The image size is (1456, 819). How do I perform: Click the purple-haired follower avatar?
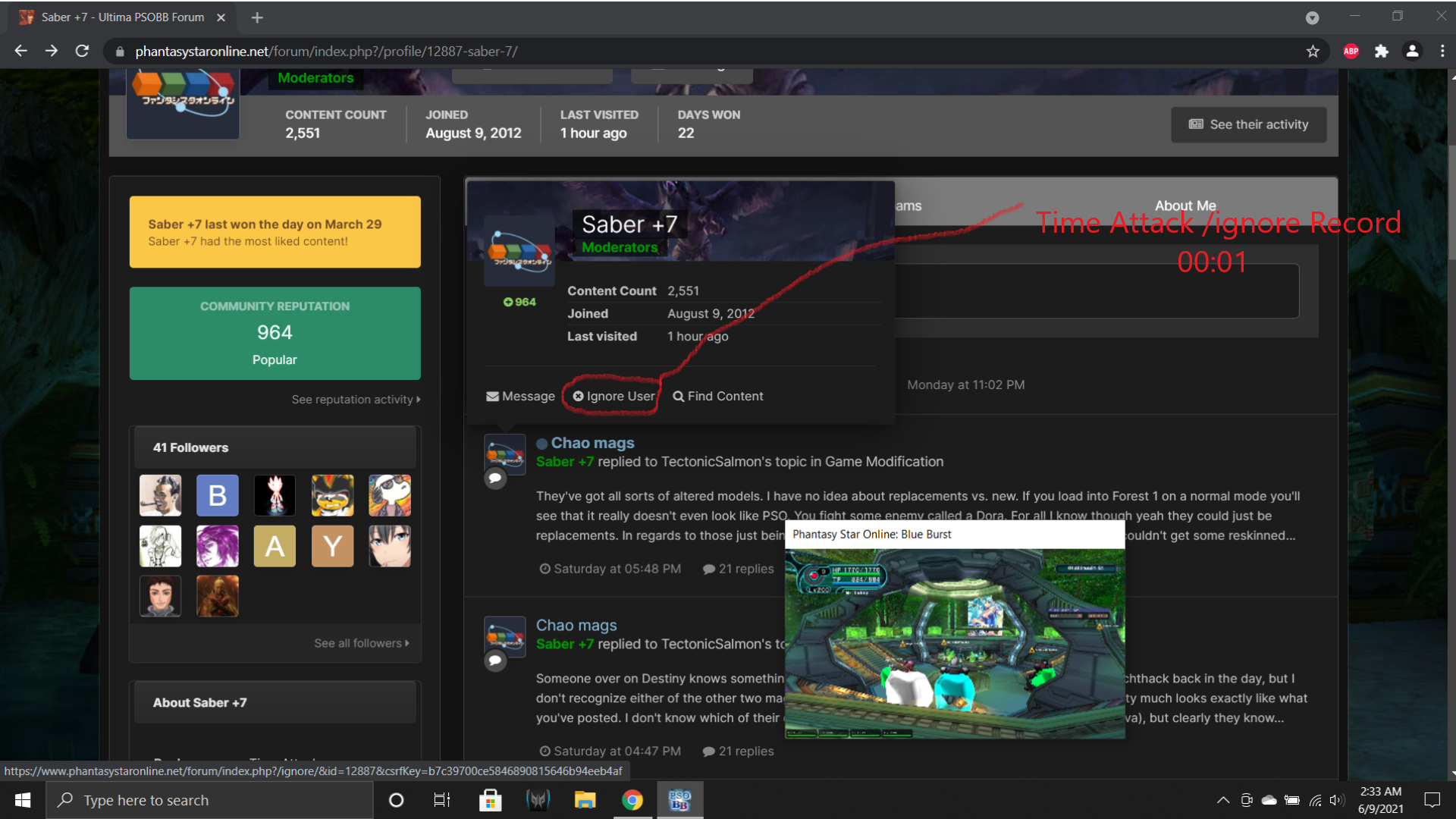tap(218, 546)
